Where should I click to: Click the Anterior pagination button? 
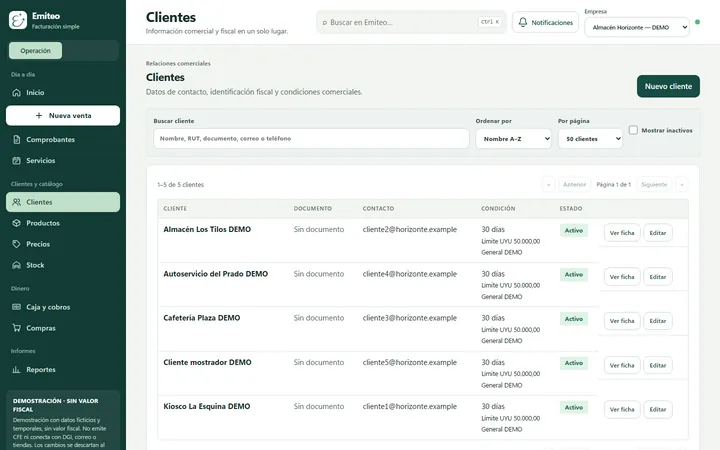tap(574, 185)
